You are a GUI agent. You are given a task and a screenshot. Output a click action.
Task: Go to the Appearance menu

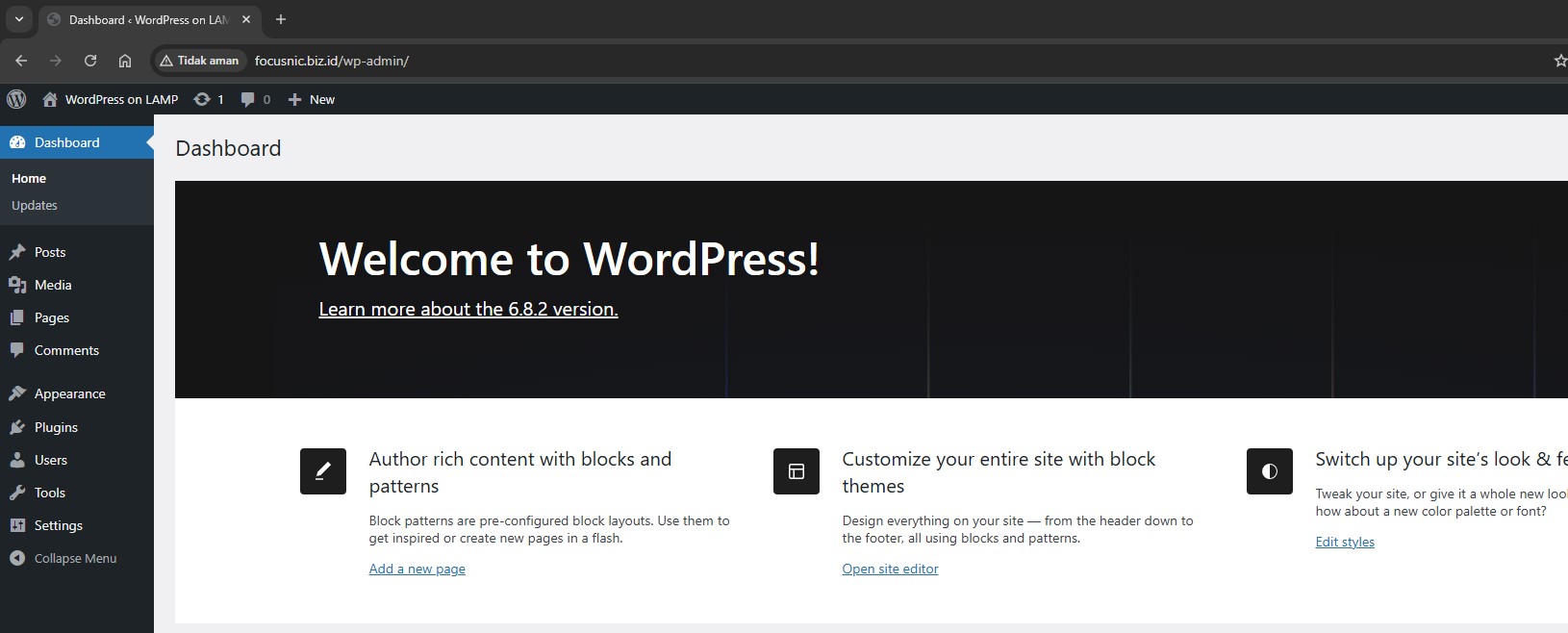tap(69, 393)
